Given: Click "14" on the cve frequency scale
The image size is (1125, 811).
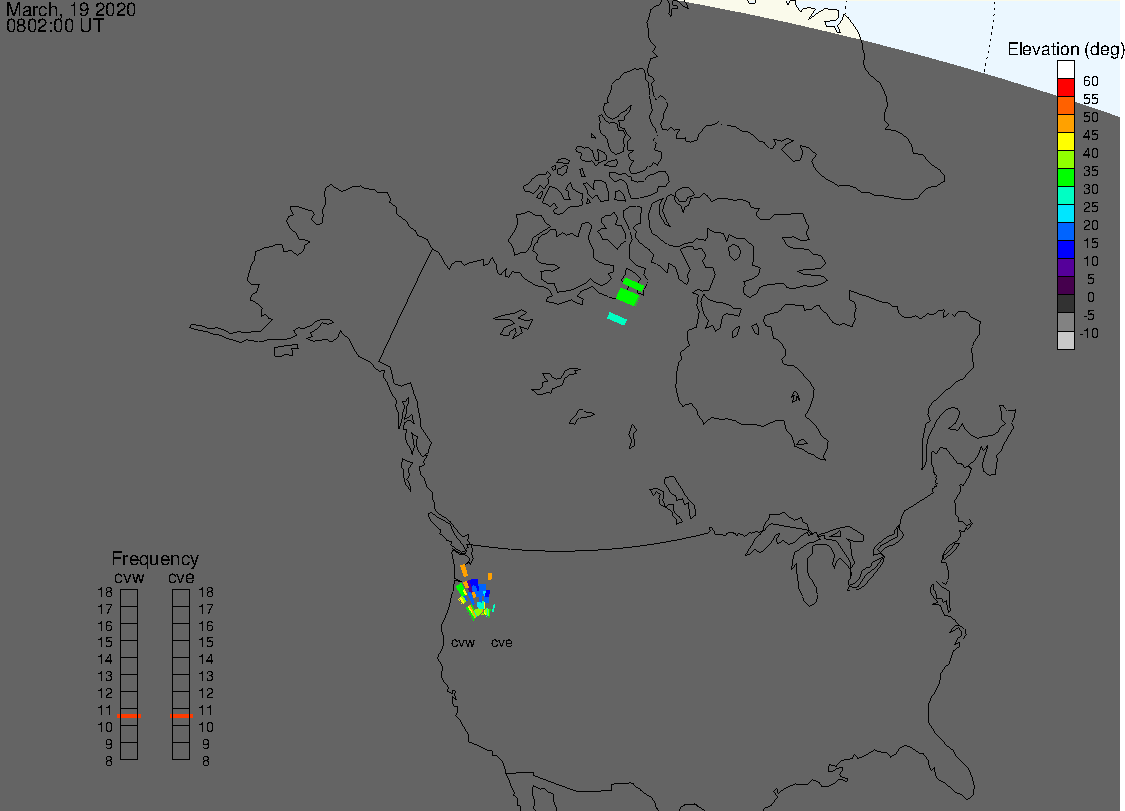Looking at the screenshot, I should click(x=206, y=659).
